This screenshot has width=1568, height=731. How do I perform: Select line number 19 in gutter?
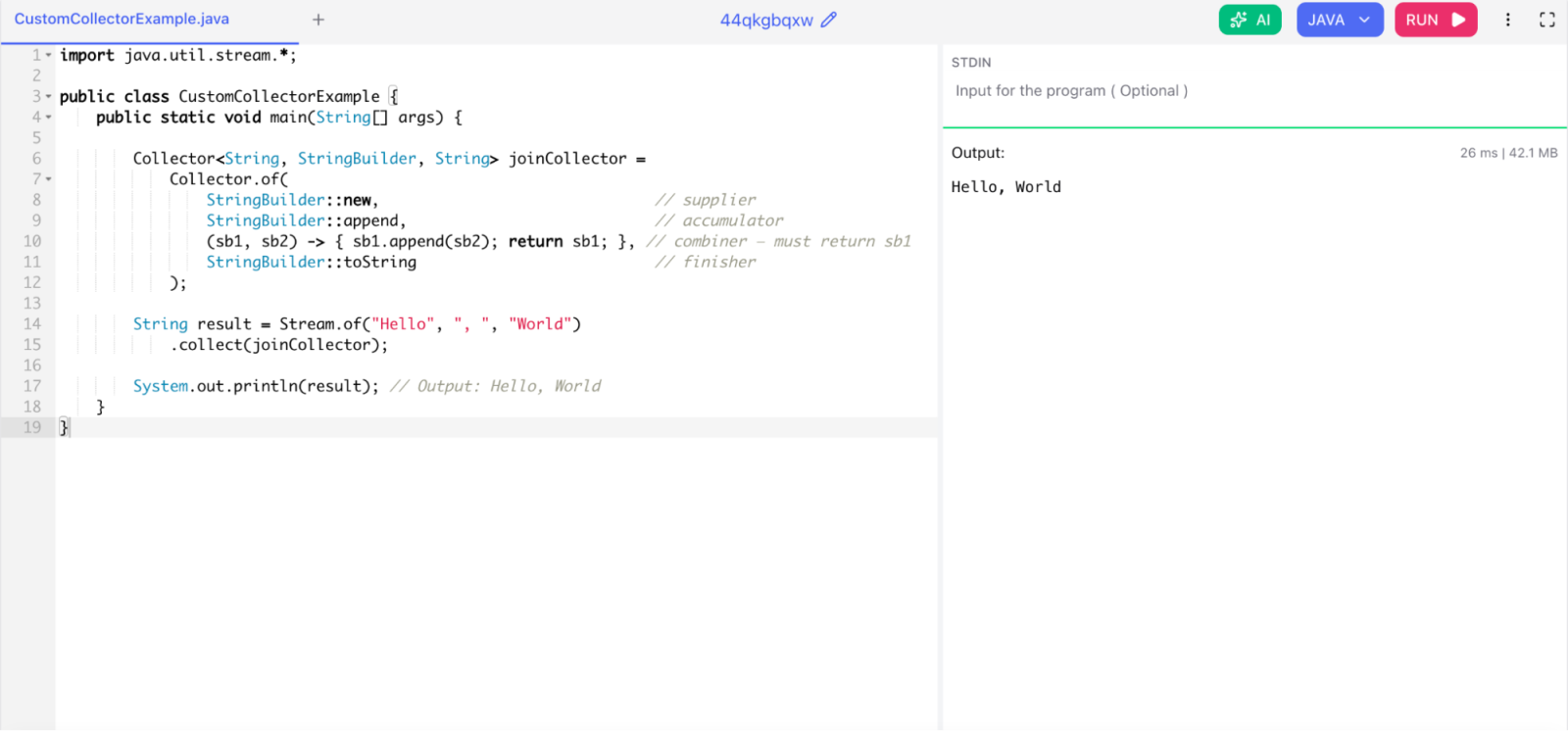coord(32,427)
